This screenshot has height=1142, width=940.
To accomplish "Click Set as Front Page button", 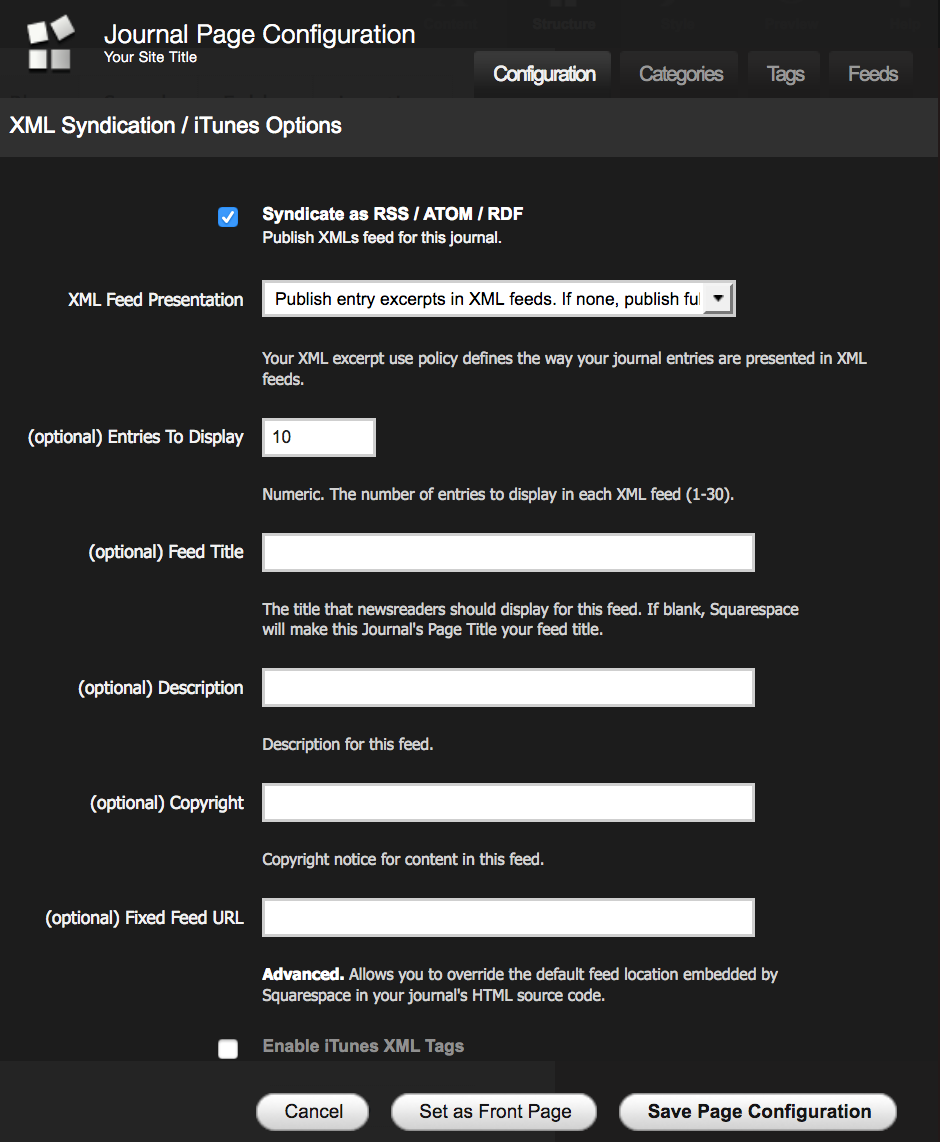I will point(495,1112).
